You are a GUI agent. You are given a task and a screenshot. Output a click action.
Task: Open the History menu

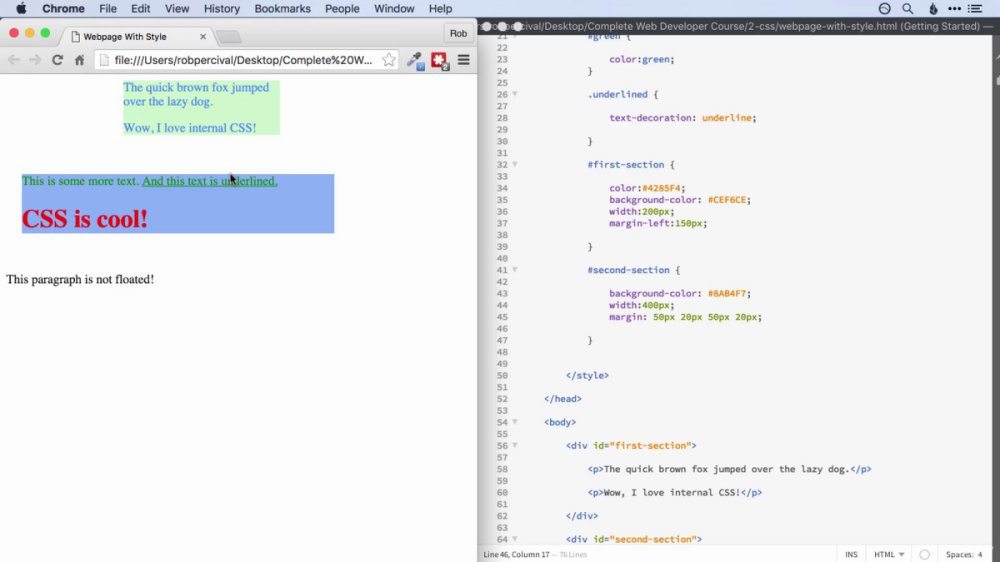pyautogui.click(x=221, y=8)
